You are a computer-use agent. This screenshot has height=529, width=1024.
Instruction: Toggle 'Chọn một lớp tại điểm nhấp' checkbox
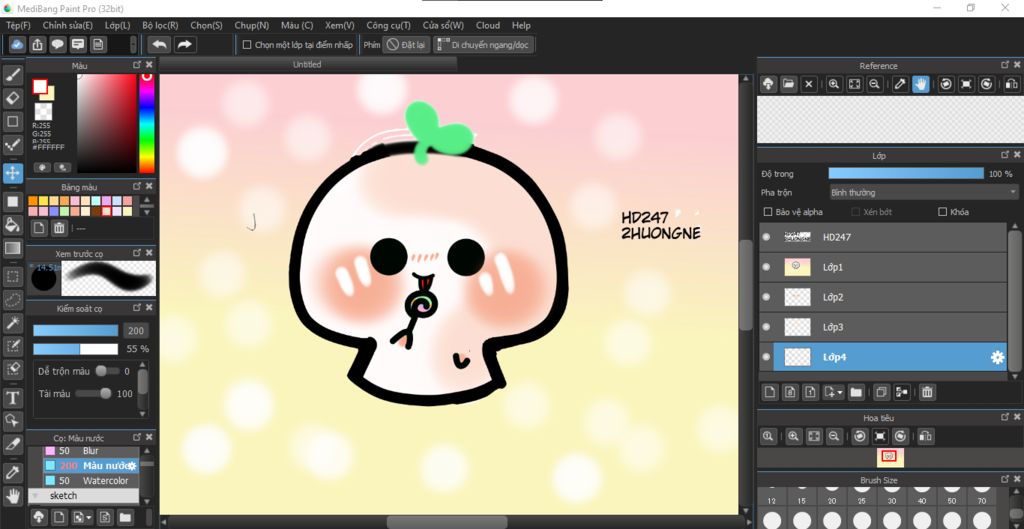pyautogui.click(x=247, y=45)
